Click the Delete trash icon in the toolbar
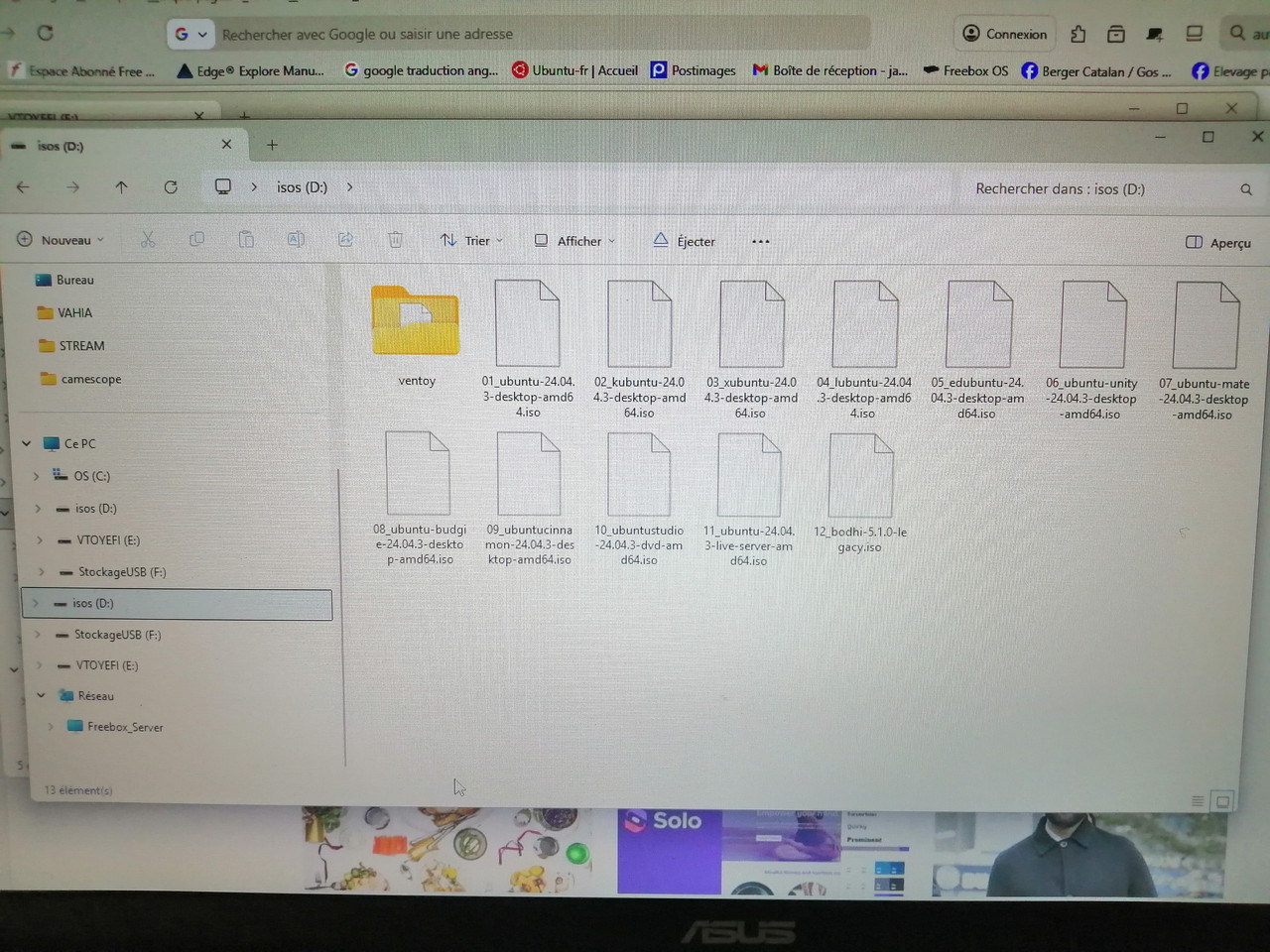Viewport: 1270px width, 952px height. [x=395, y=240]
